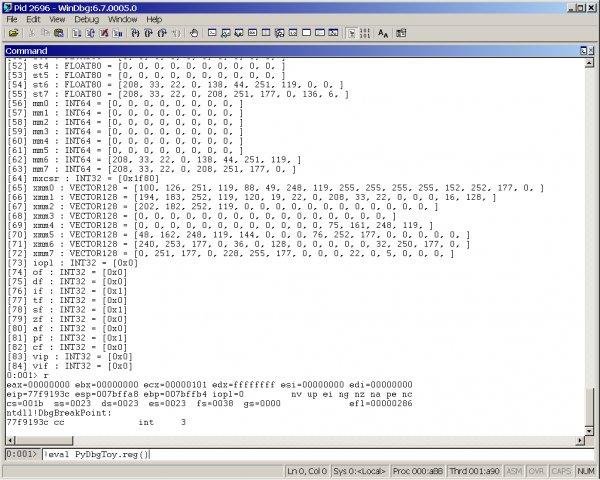This screenshot has height=480, width=600.
Task: Open the Memory window icon
Action: click(x=266, y=33)
